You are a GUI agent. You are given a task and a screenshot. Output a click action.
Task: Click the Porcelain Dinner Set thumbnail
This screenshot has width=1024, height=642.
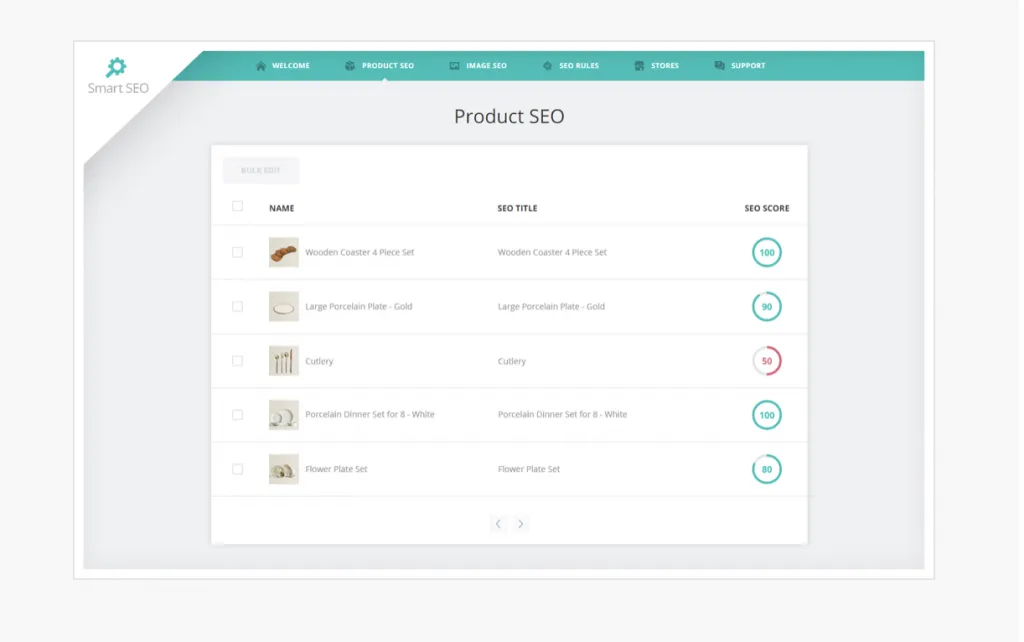click(283, 415)
